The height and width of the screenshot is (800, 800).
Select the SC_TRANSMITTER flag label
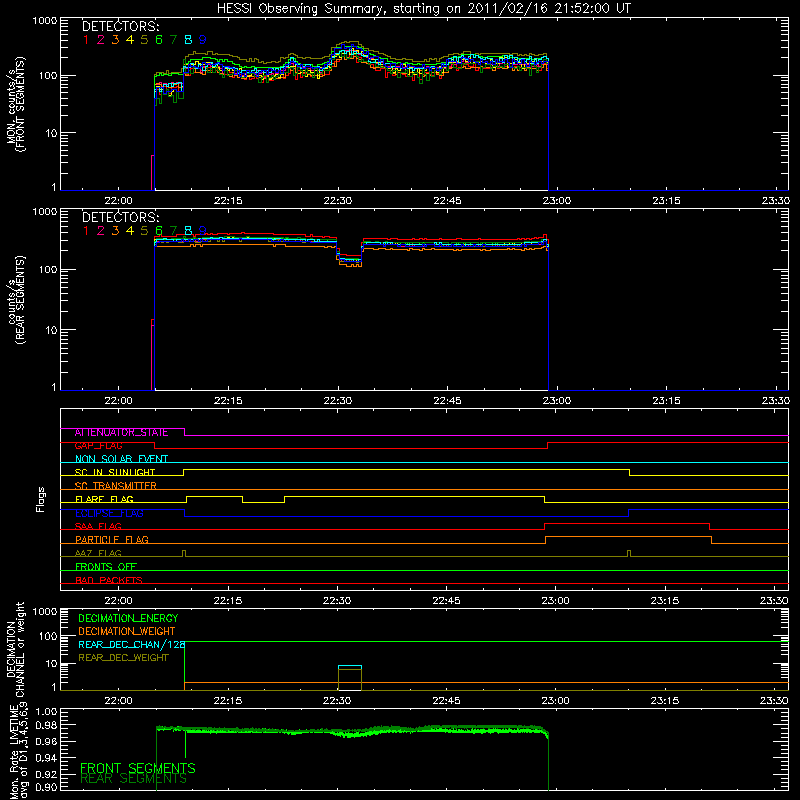pyautogui.click(x=115, y=486)
